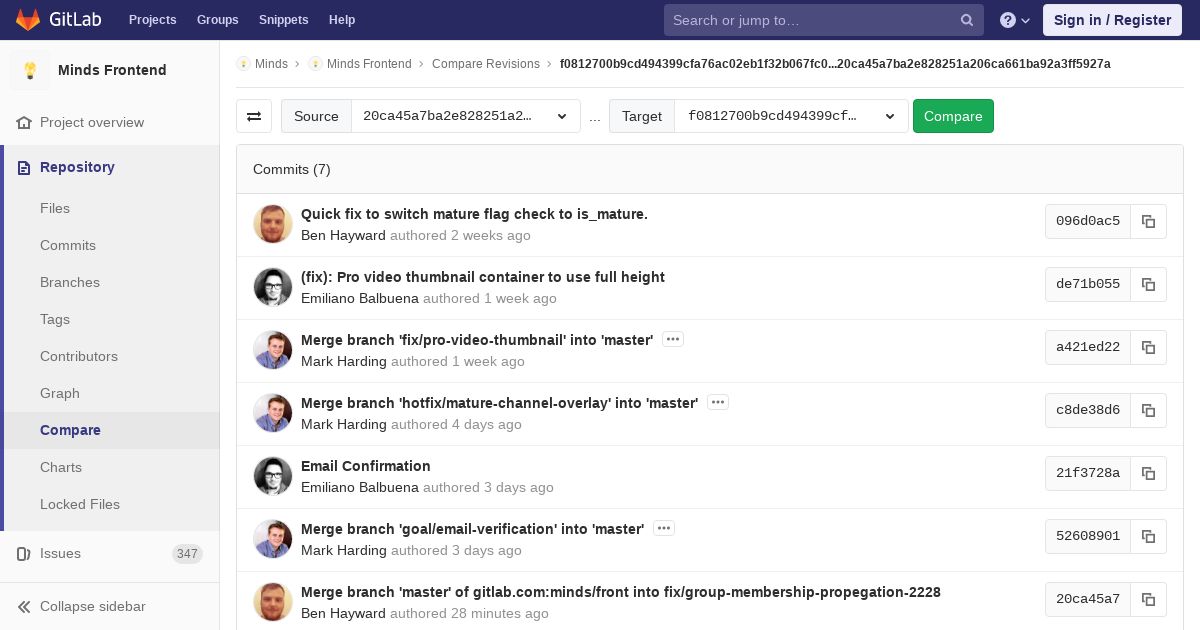Click the Minds breadcrumb icon
Image resolution: width=1200 pixels, height=630 pixels.
(x=243, y=64)
